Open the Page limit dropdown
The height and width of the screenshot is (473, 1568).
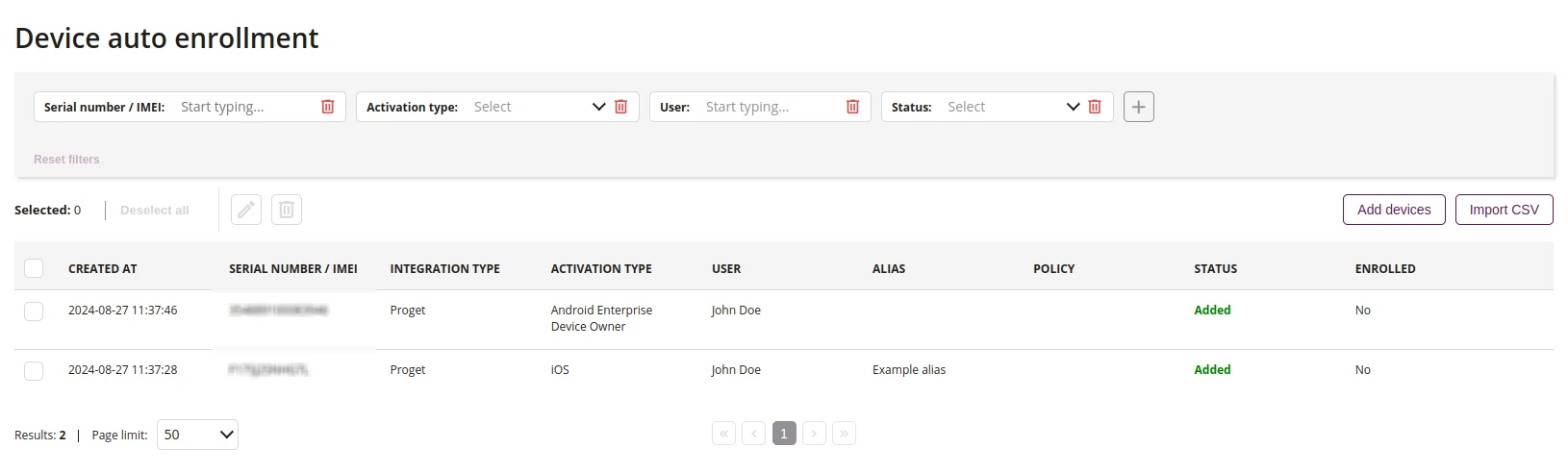tap(197, 435)
